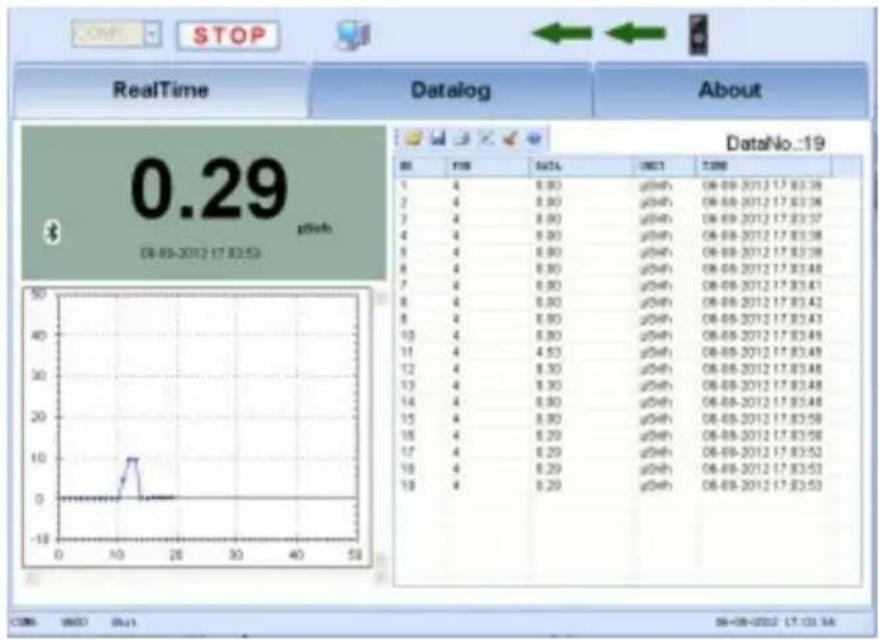Click the first status bar entry at left
Image resolution: width=879 pixels, height=640 pixels.
coord(24,622)
